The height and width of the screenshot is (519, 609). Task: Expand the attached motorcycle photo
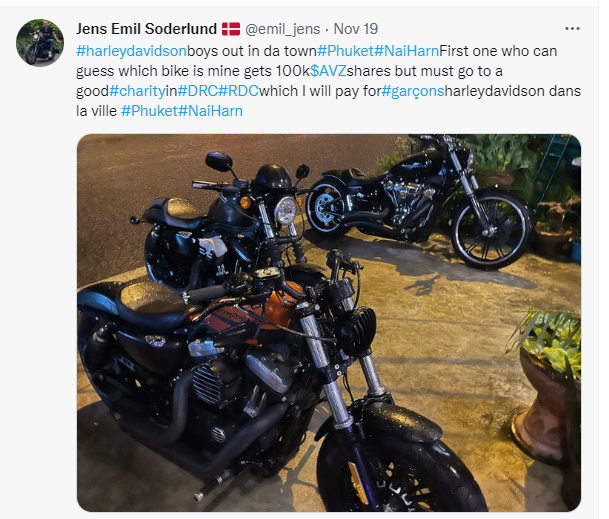pos(328,320)
